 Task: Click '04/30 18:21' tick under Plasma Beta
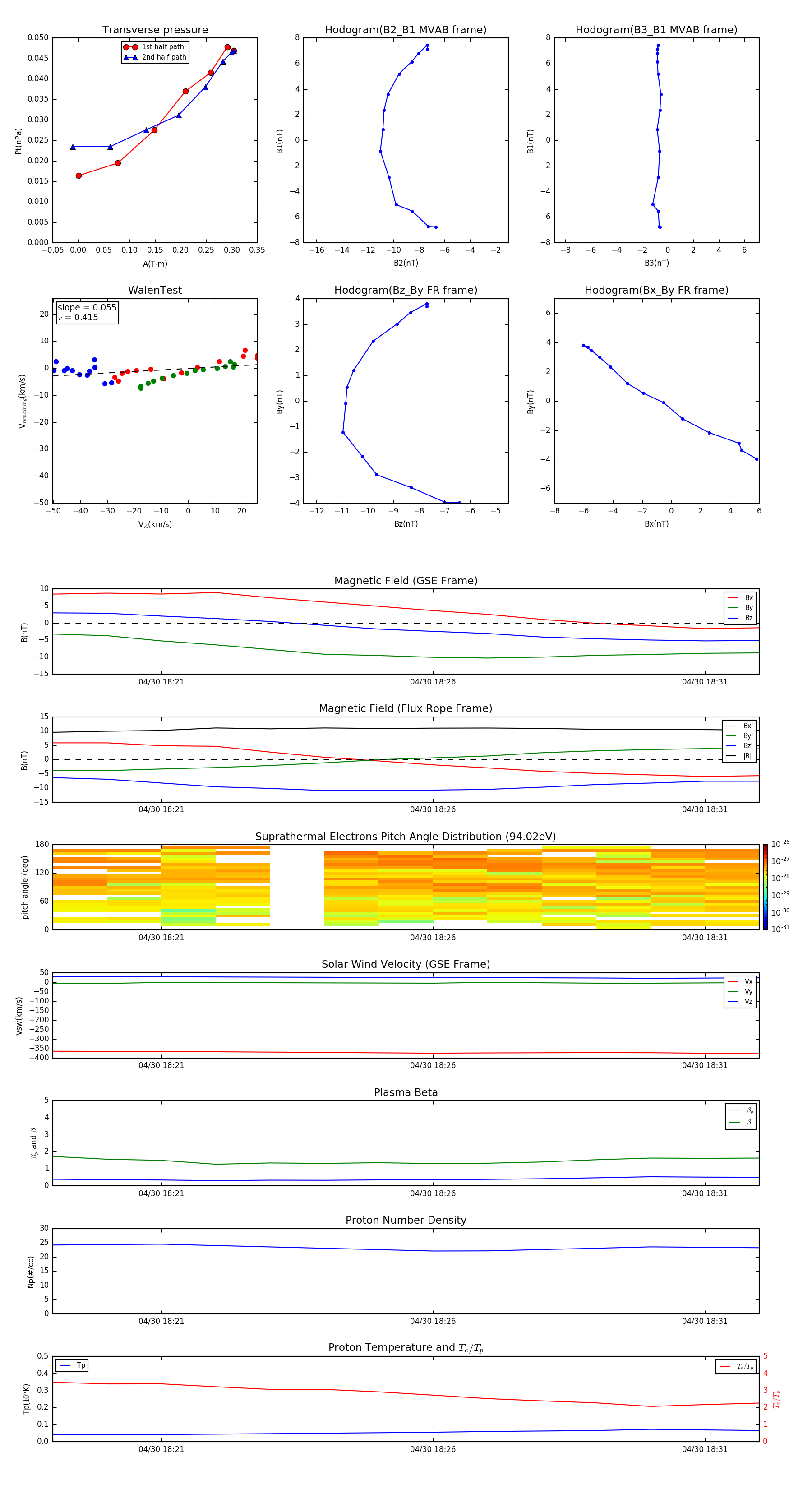click(x=161, y=1193)
